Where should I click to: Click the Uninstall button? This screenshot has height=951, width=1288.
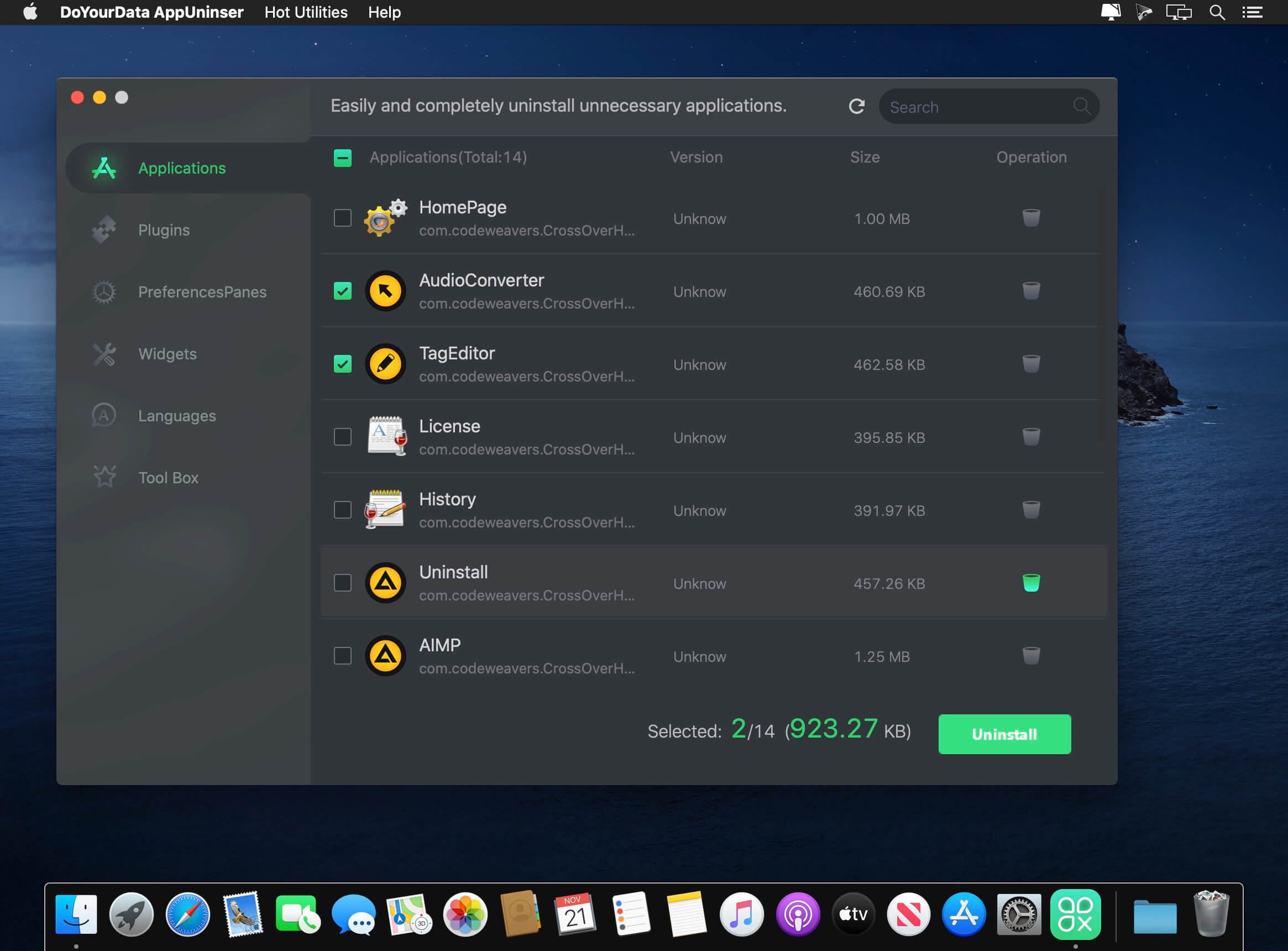(1004, 734)
